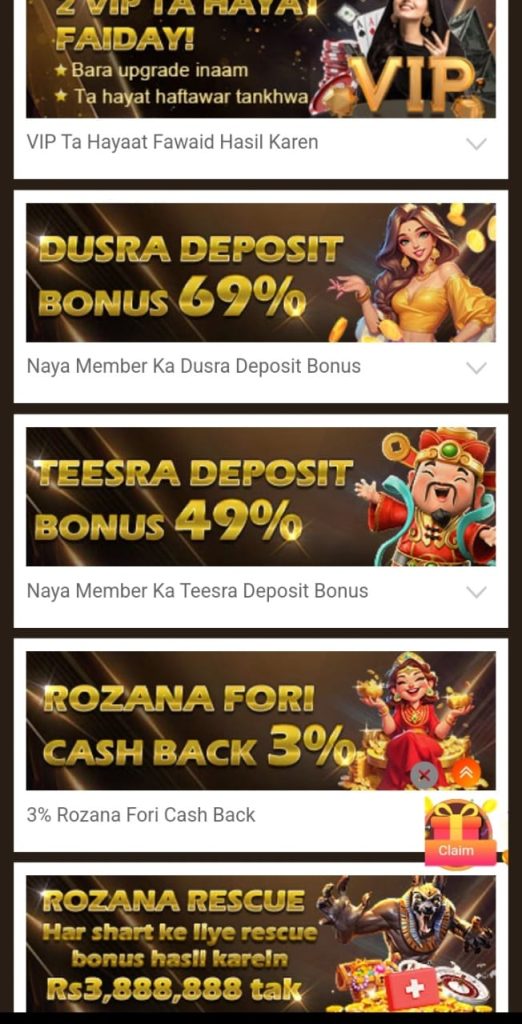Open Teesra Deposit Bonus 49% banner

coord(261,496)
